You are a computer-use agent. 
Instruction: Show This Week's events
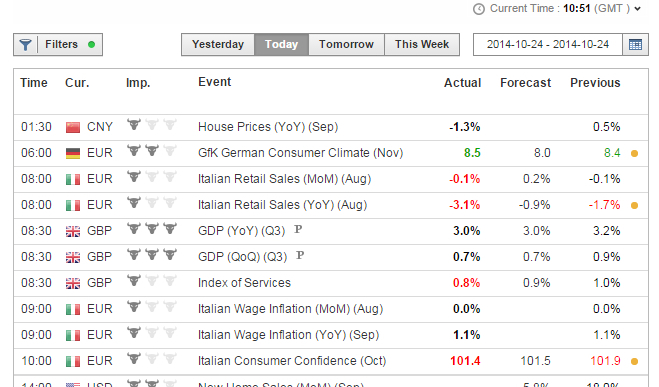click(422, 45)
